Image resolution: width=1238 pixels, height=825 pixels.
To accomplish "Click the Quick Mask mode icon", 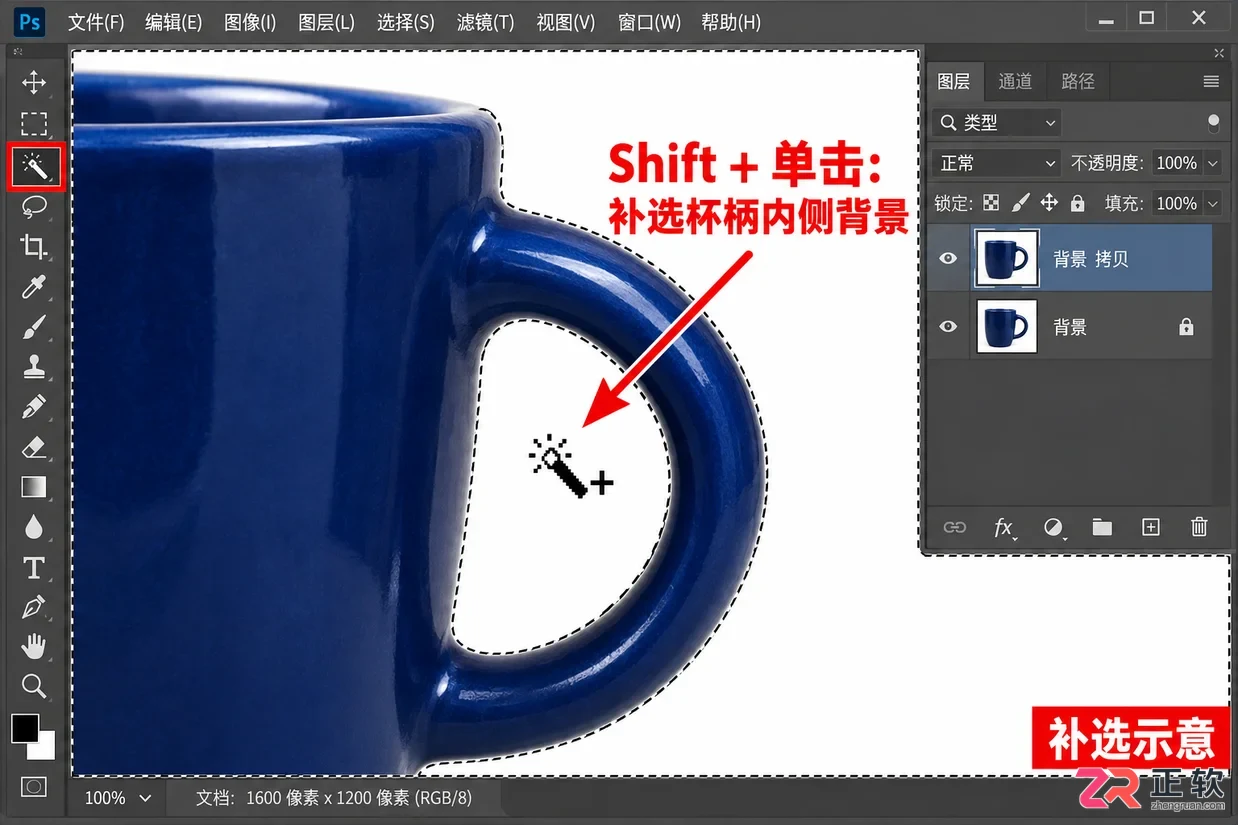I will click(x=34, y=787).
